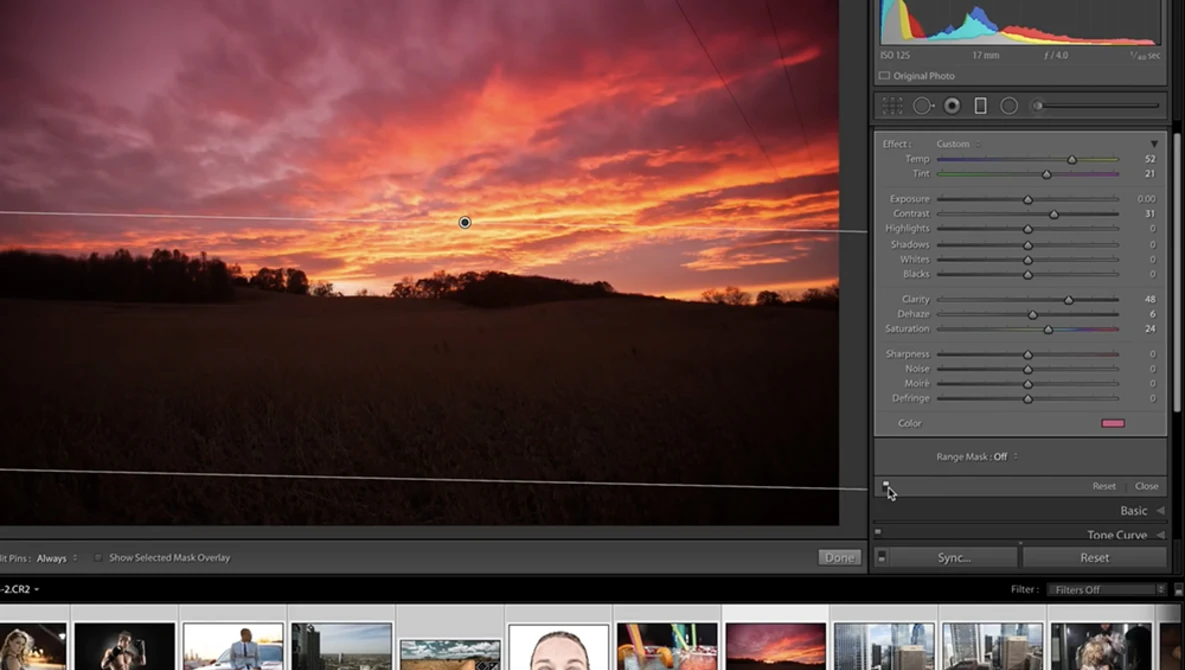Click the Moiré slider handle
The height and width of the screenshot is (670, 1185).
click(1028, 384)
